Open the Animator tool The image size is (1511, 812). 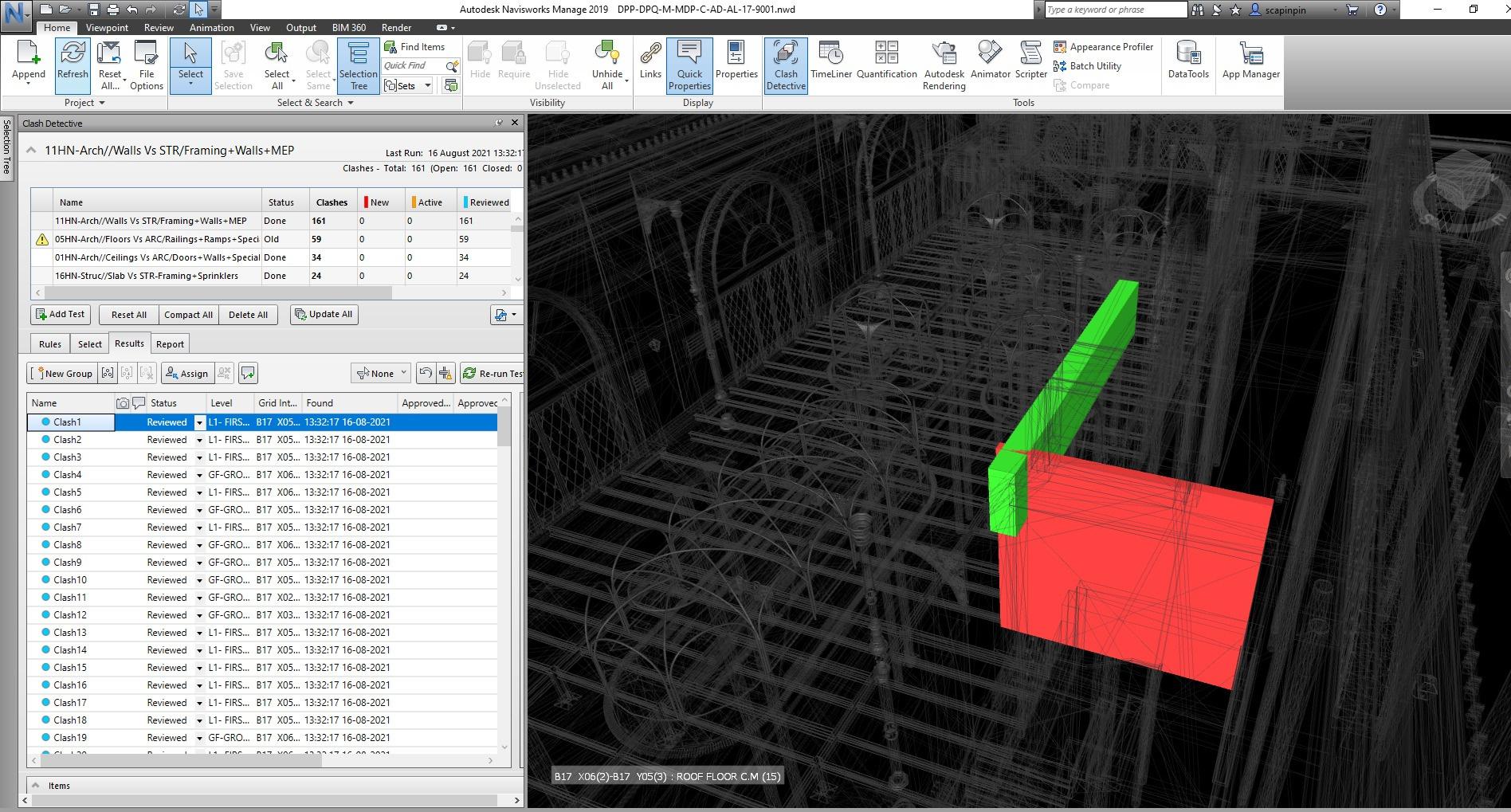tap(991, 62)
